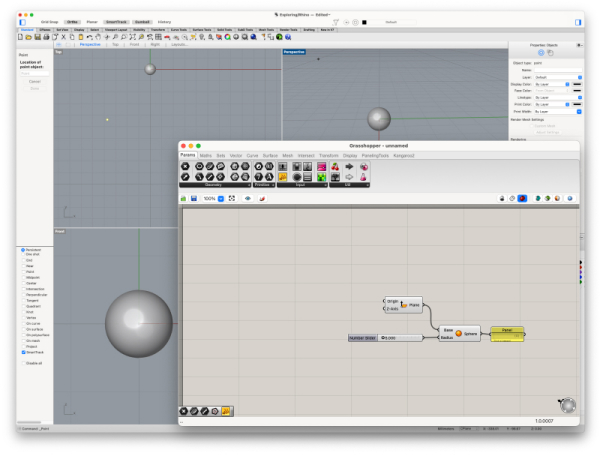Open the Curve tab in Grasshopper
The height and width of the screenshot is (455, 602).
(x=252, y=156)
